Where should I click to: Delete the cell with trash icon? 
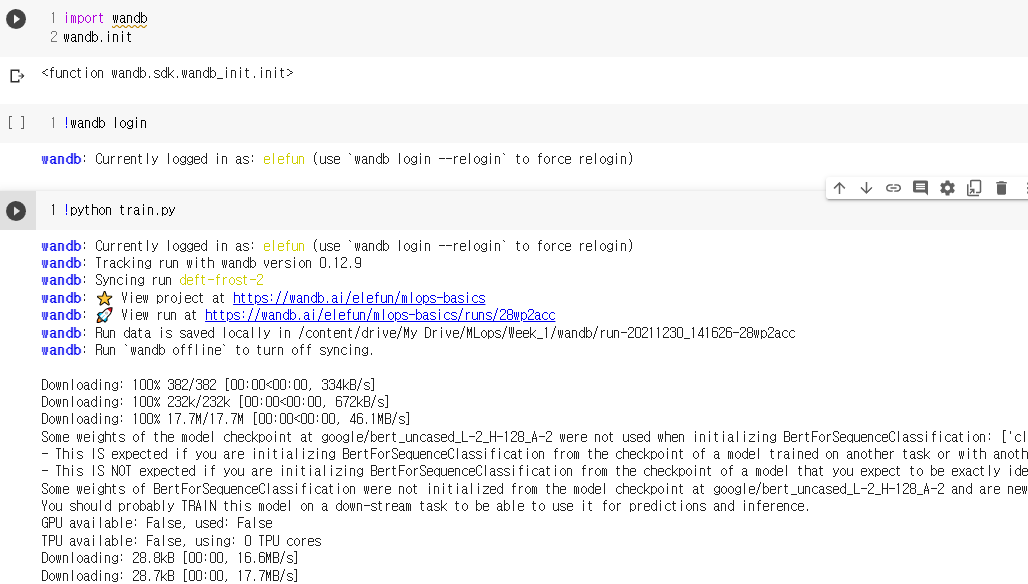(x=1001, y=188)
